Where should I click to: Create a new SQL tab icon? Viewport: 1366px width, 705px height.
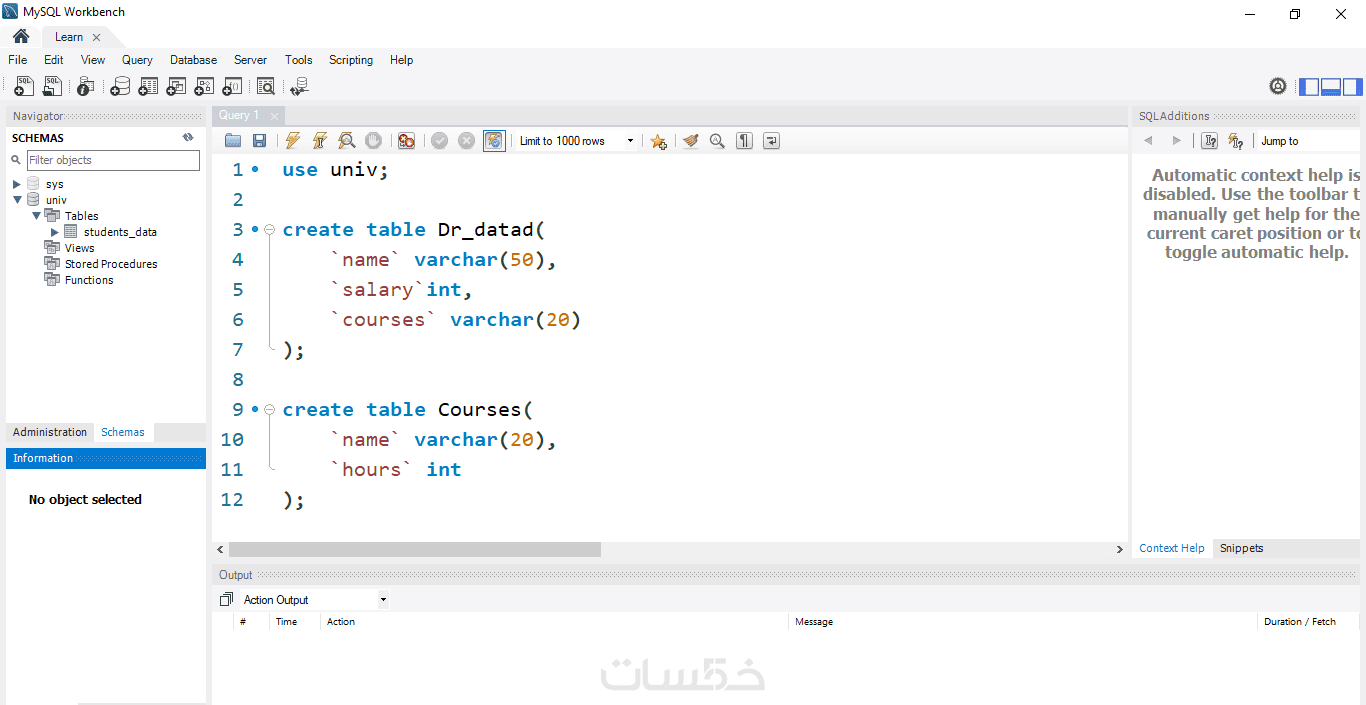tap(24, 86)
